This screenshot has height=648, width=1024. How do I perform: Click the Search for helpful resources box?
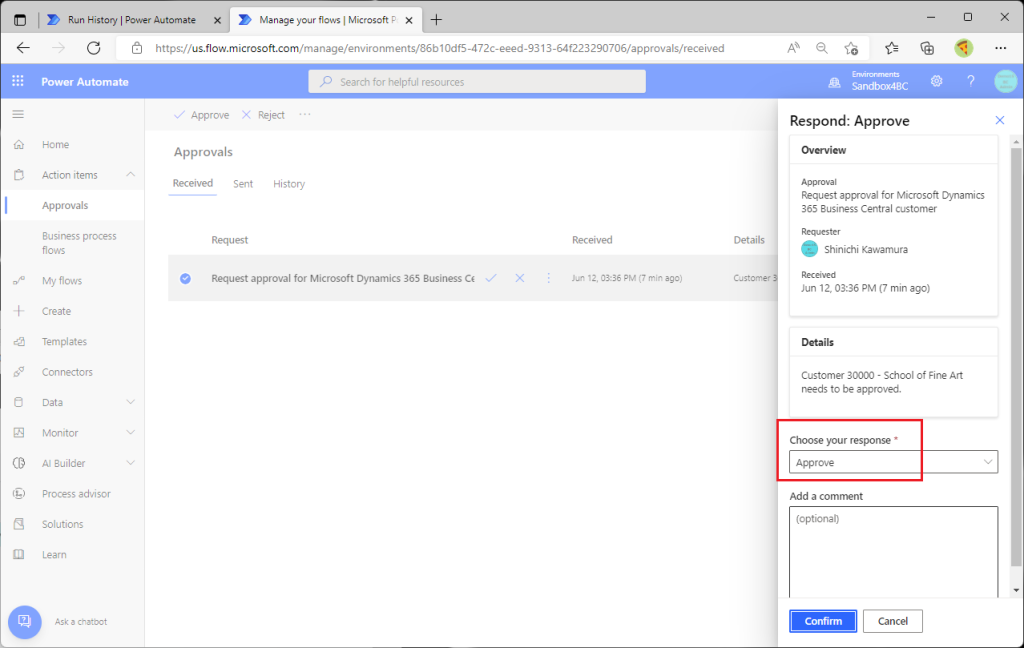477,82
